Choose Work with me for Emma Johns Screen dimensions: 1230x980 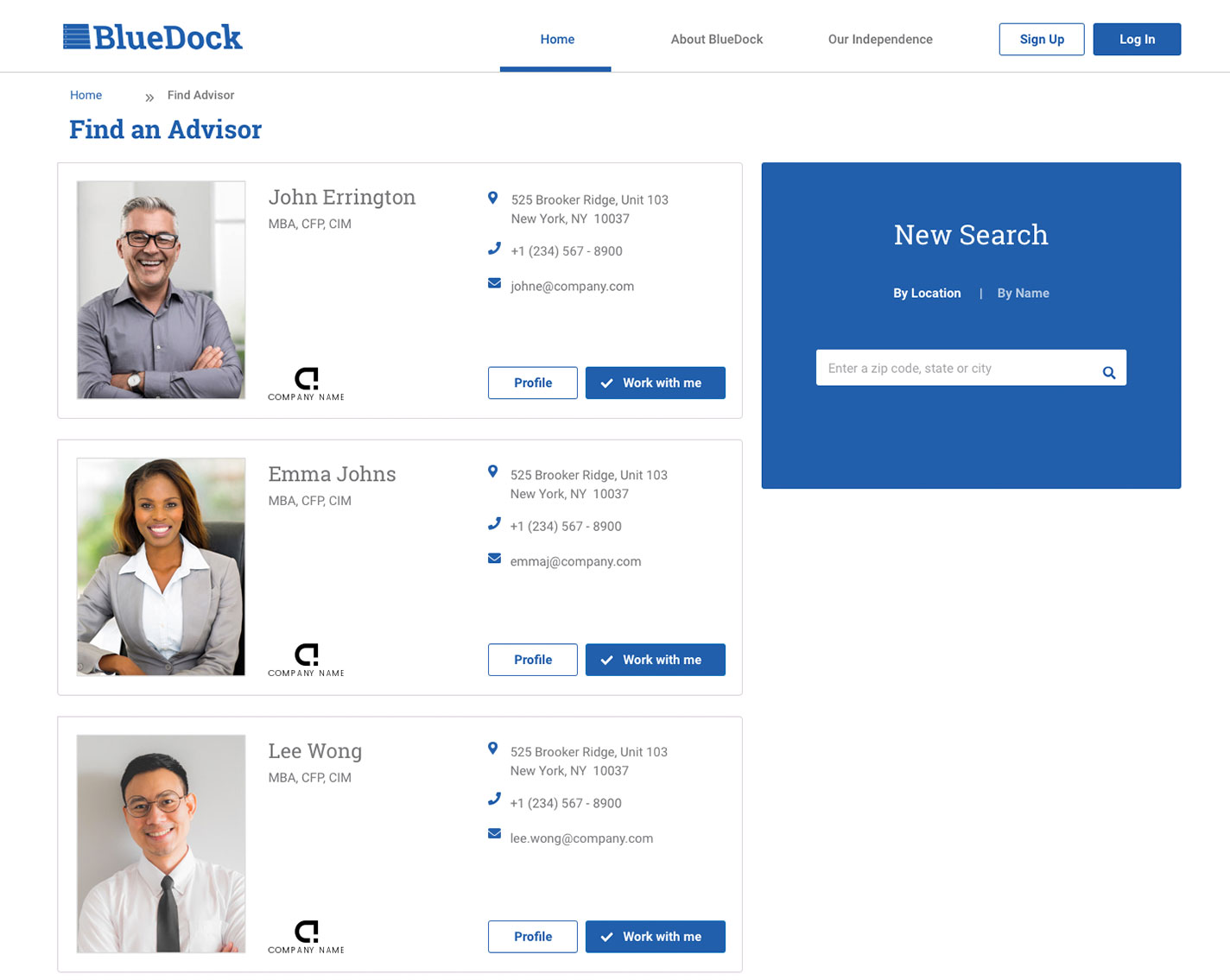tap(655, 661)
